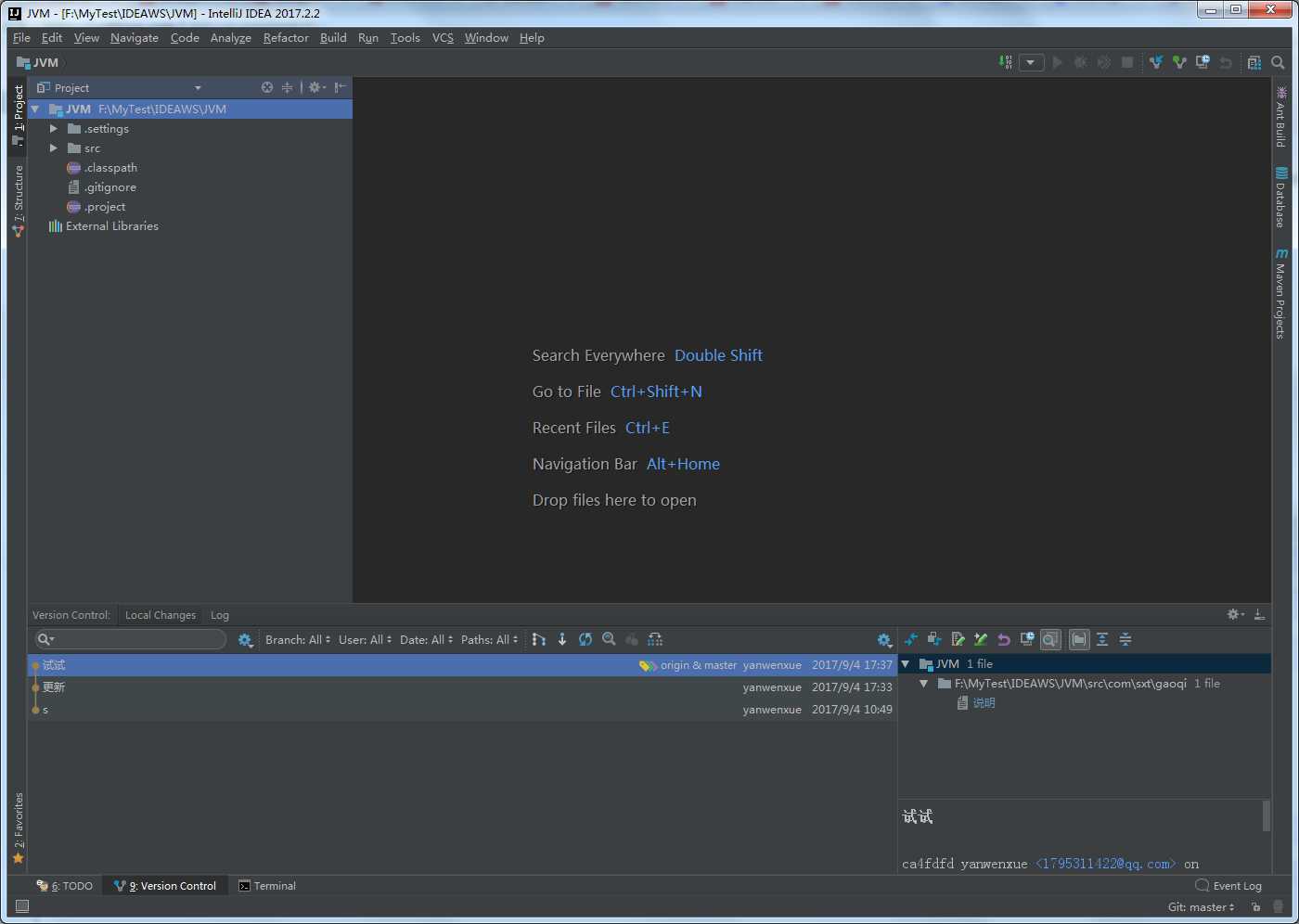This screenshot has height=924, width=1299.
Task: Collapse the JVM project root node
Action: tap(35, 109)
